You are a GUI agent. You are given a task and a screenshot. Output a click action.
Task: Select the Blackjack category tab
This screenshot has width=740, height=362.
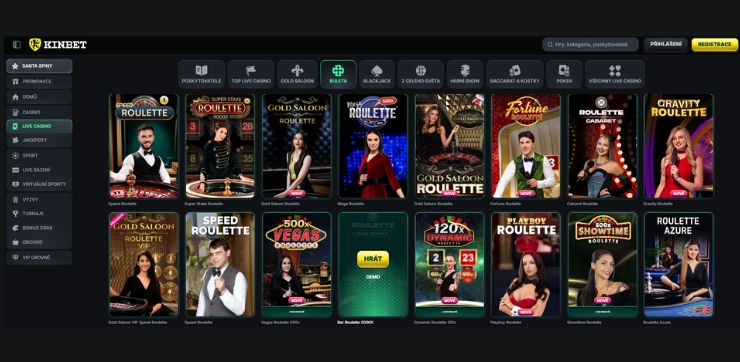click(377, 75)
